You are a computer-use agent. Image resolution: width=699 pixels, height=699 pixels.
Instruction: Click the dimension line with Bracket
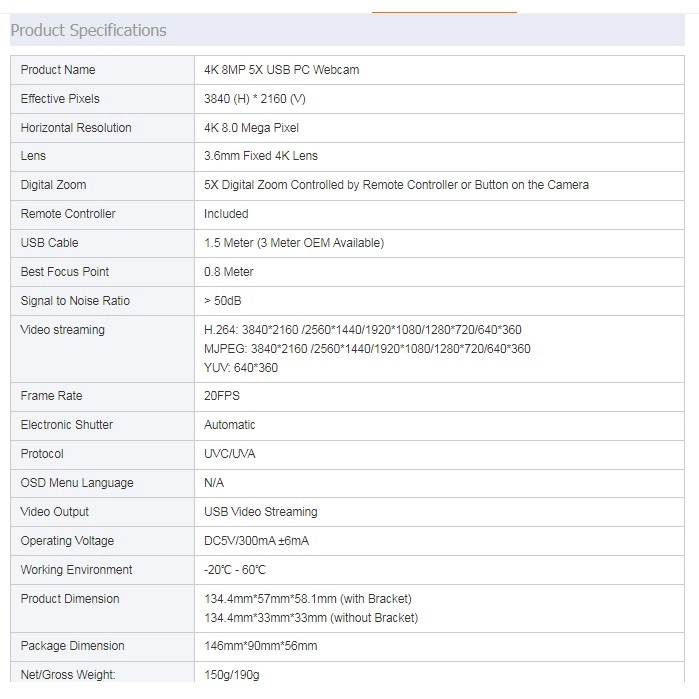pyautogui.click(x=308, y=599)
